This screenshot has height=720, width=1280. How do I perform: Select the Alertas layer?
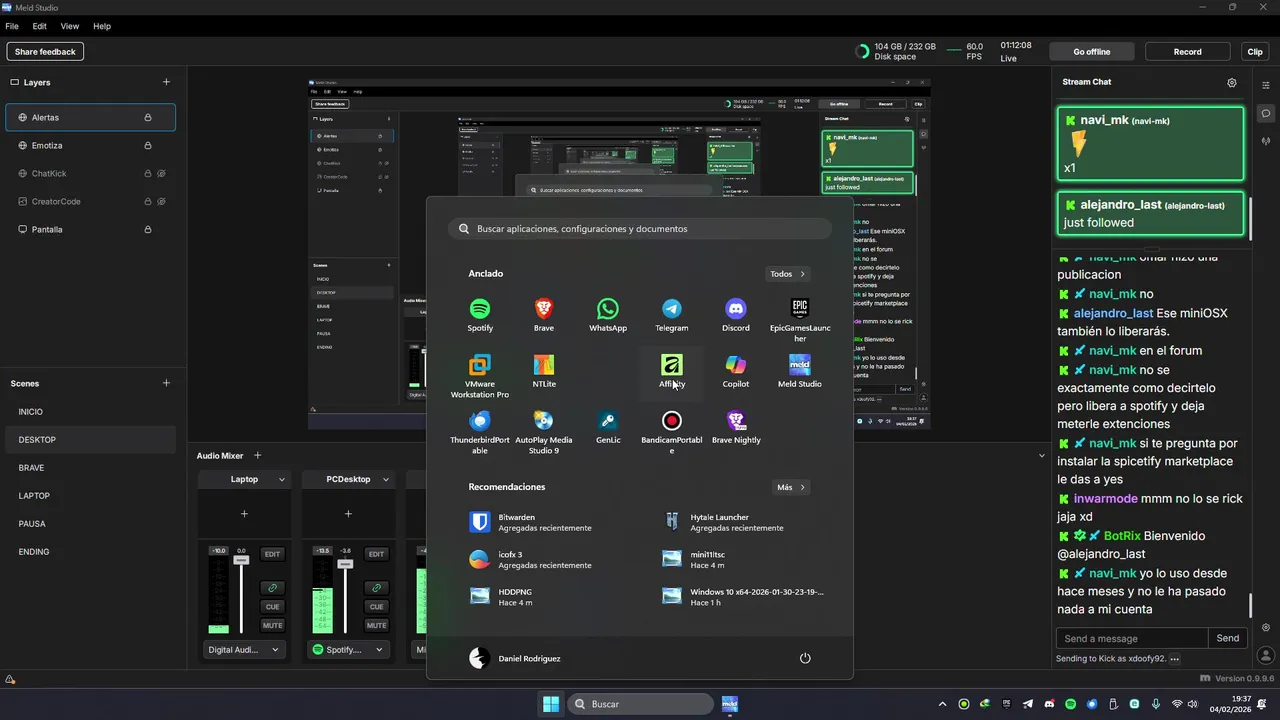91,117
